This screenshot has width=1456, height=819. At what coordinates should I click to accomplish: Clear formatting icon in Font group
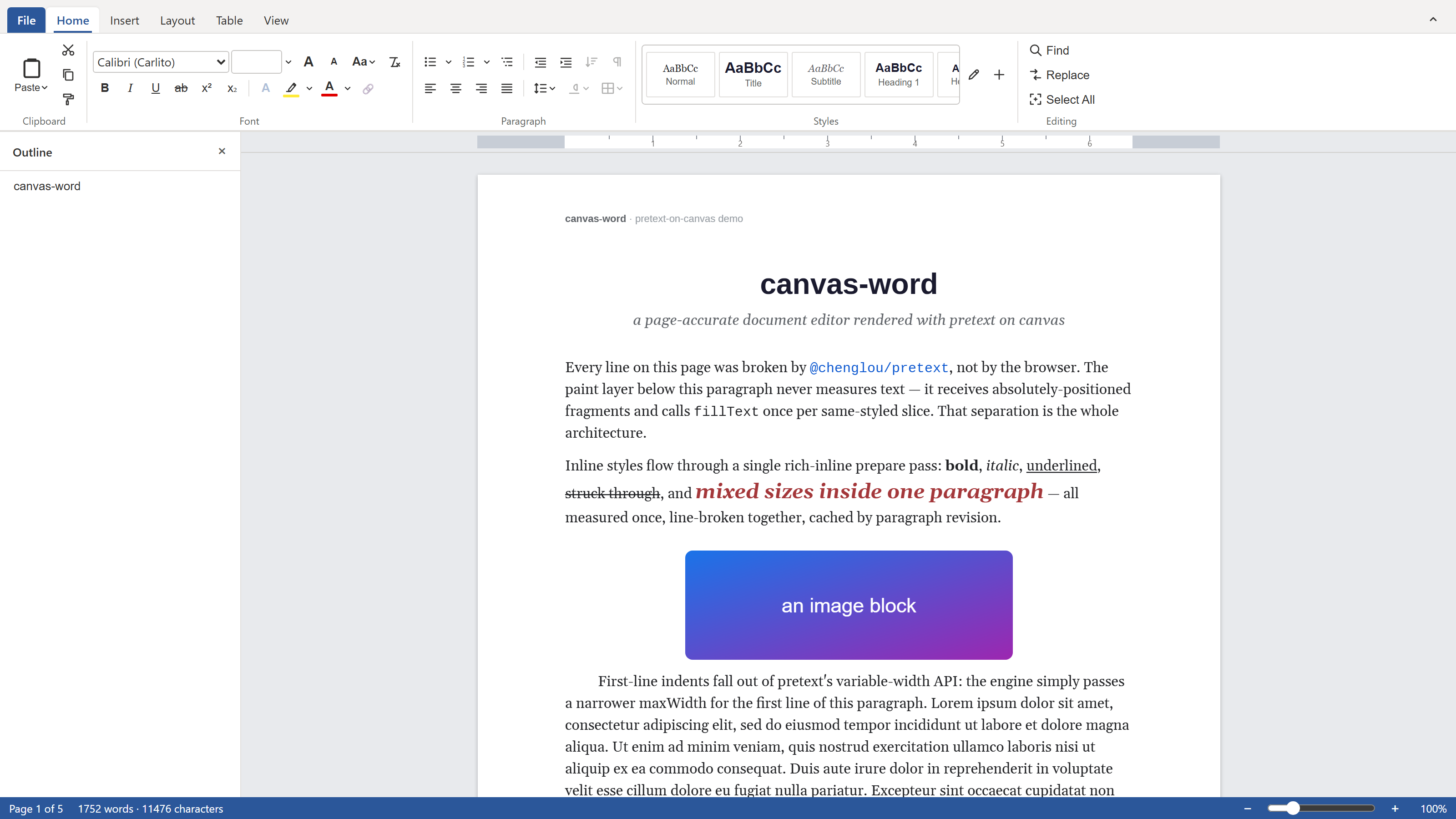[x=394, y=61]
